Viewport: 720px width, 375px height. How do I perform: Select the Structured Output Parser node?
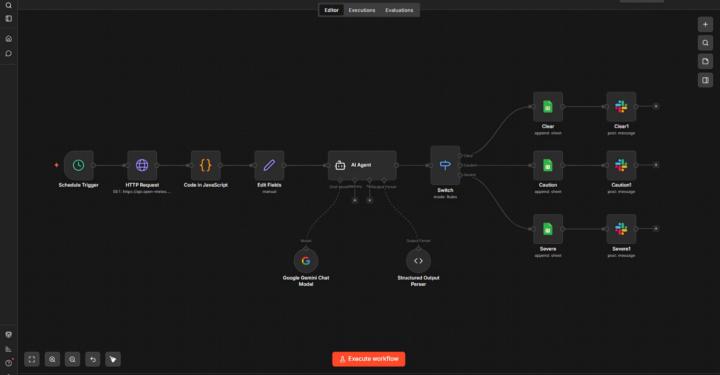(x=418, y=261)
